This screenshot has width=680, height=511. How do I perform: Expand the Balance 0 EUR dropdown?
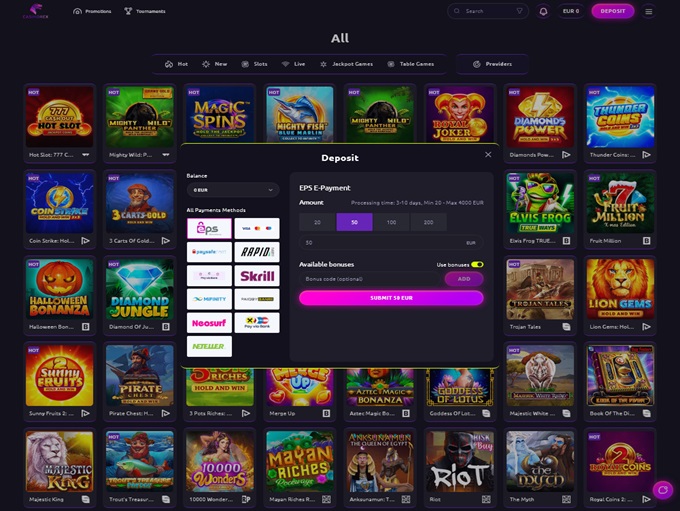233,190
